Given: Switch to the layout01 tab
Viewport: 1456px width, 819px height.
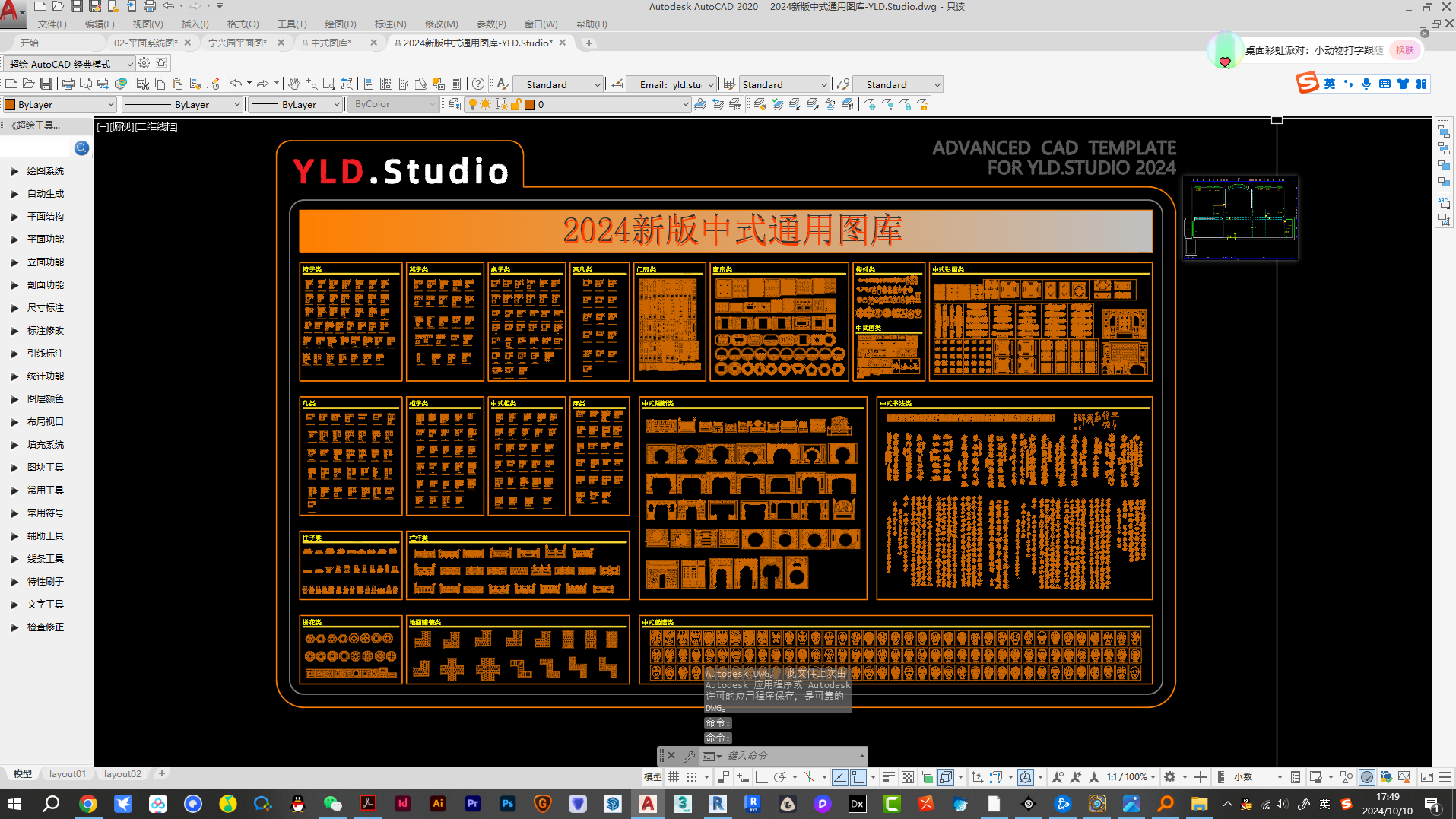Looking at the screenshot, I should [x=67, y=774].
